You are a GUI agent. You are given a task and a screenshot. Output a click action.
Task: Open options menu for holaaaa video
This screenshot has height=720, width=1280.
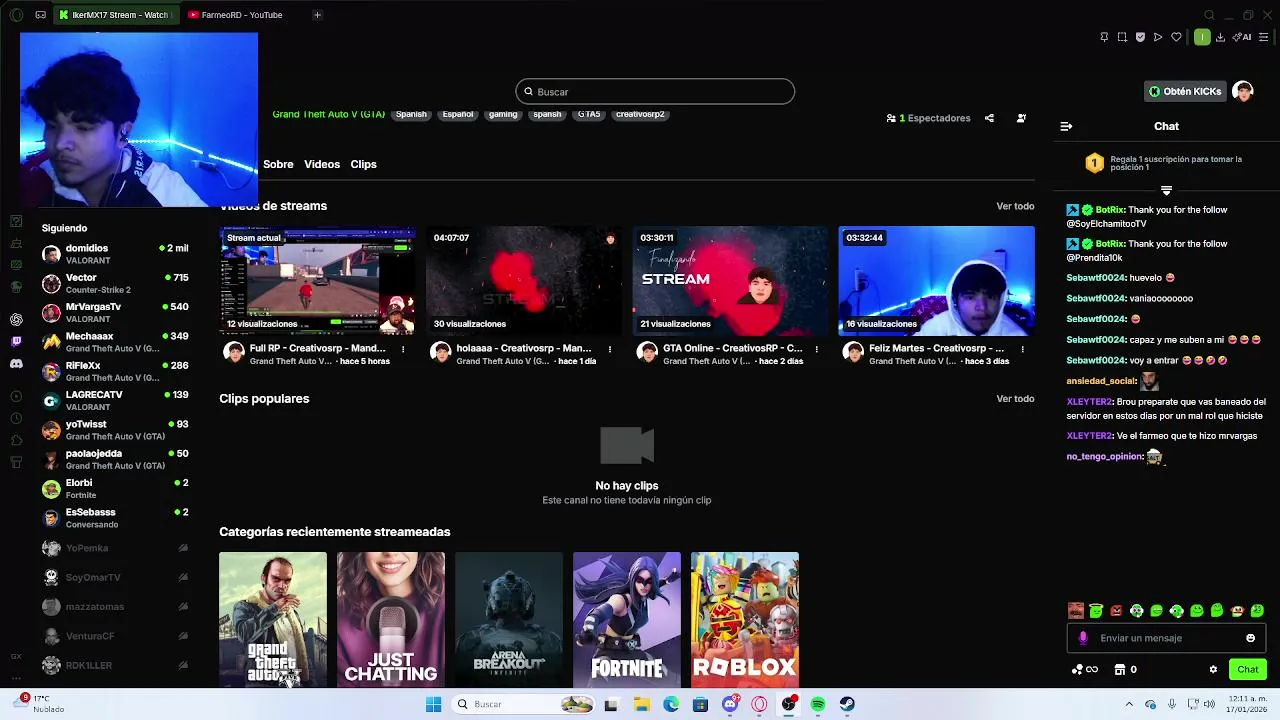pos(610,349)
